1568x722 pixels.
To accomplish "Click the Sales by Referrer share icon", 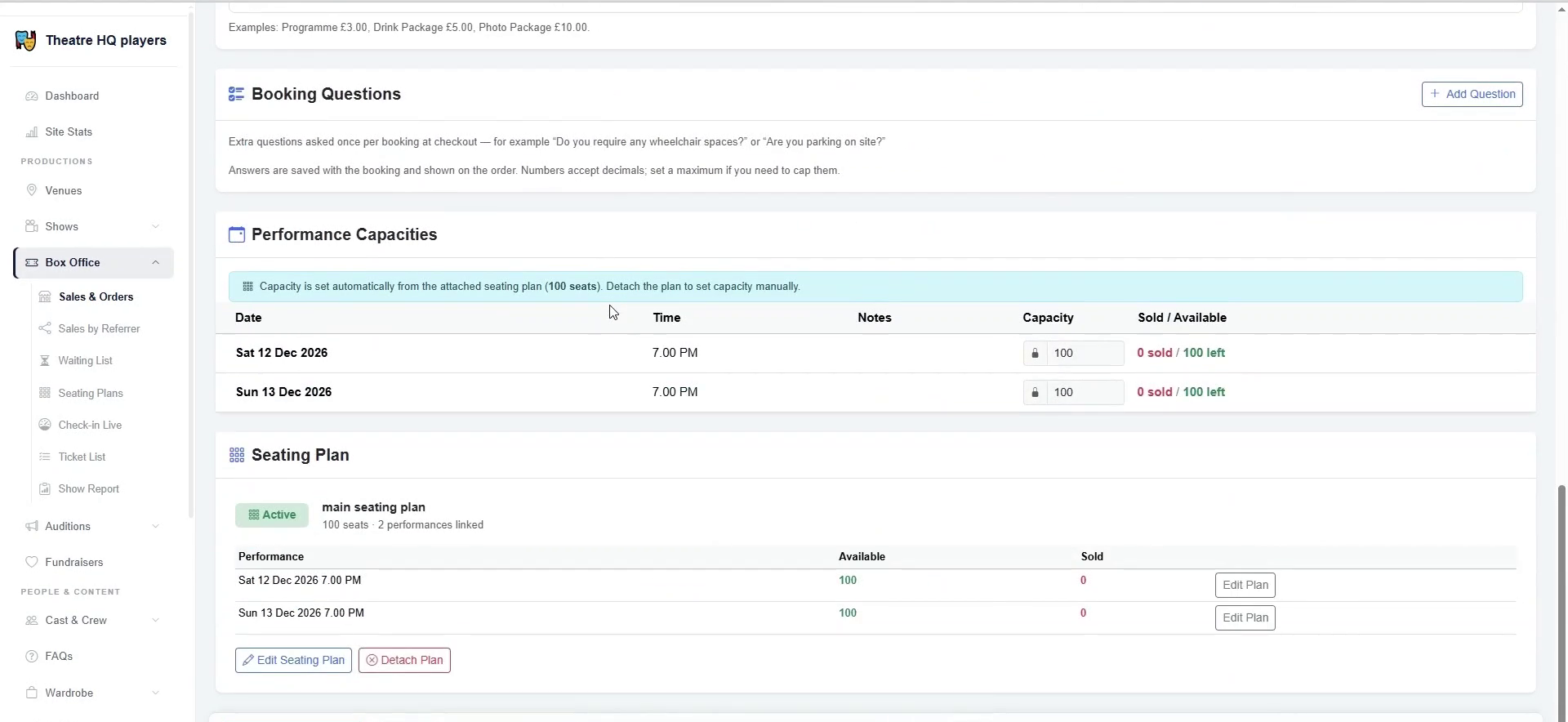I will click(45, 328).
